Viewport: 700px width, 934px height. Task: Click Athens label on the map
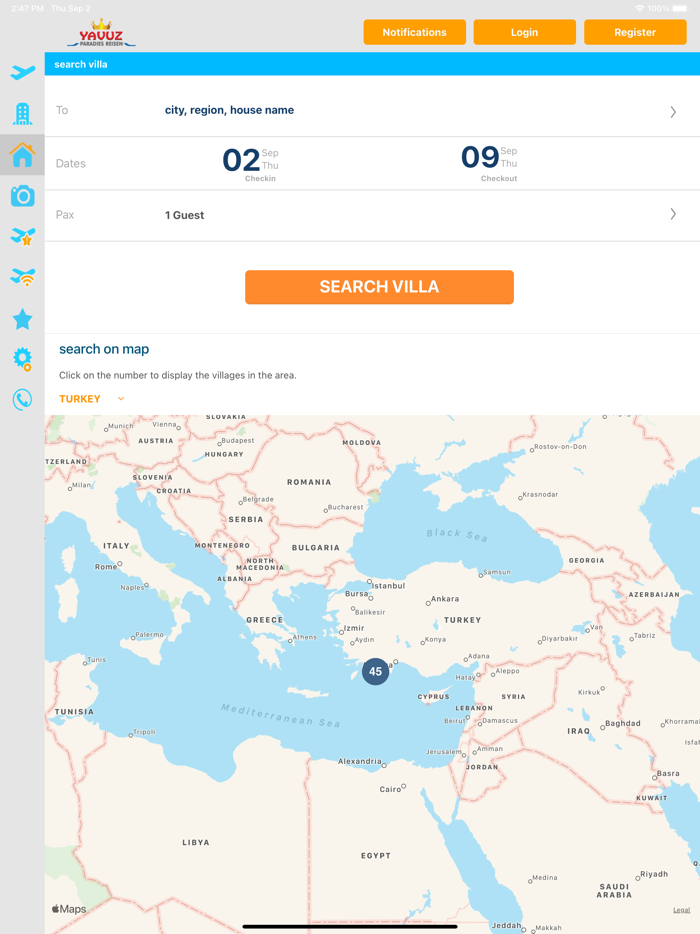click(x=304, y=637)
